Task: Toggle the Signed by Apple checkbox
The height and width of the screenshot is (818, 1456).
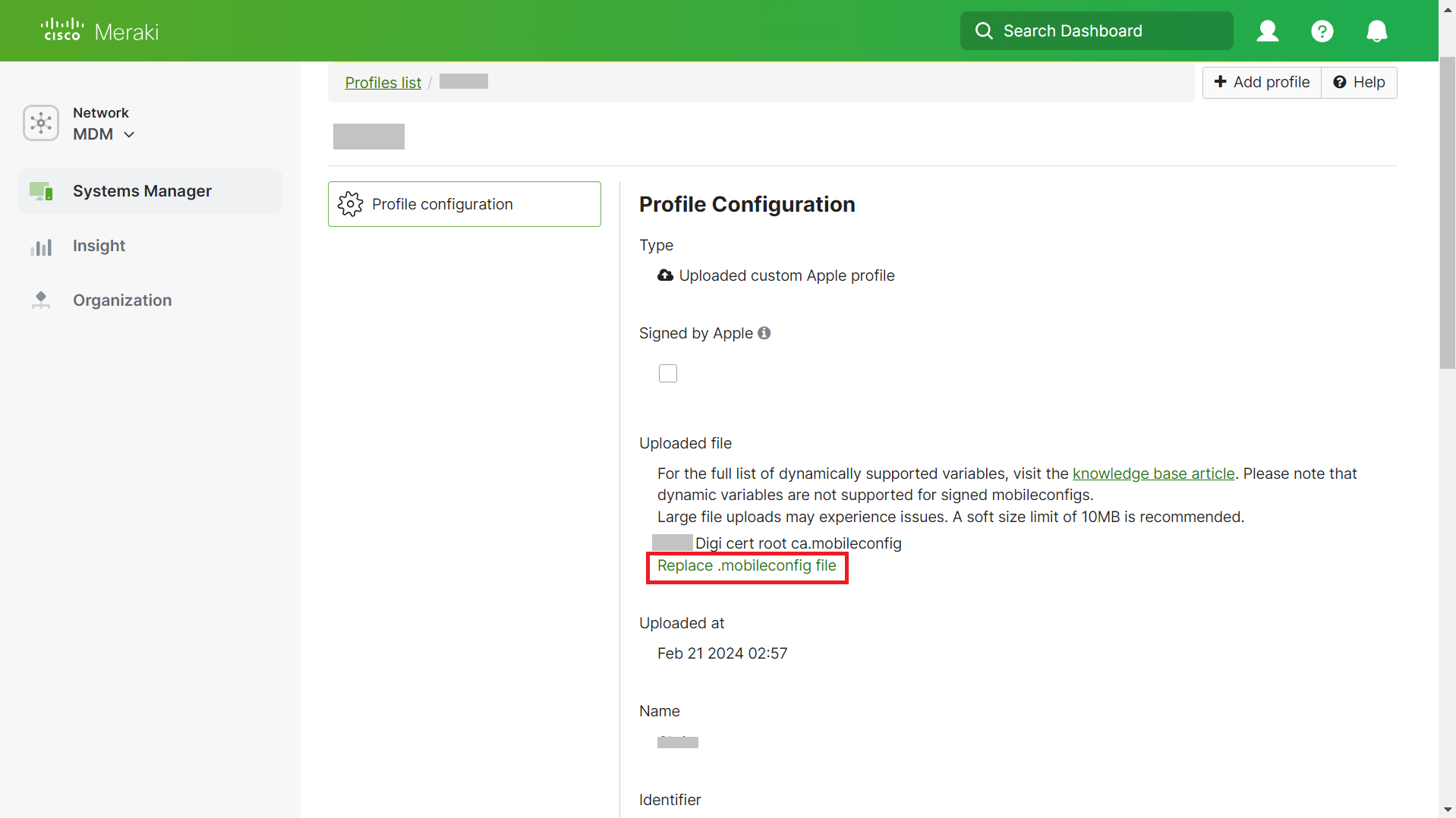Action: 668,373
